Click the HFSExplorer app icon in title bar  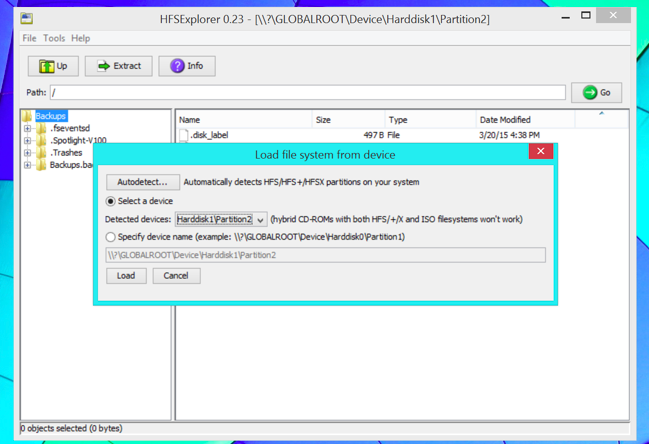27,19
